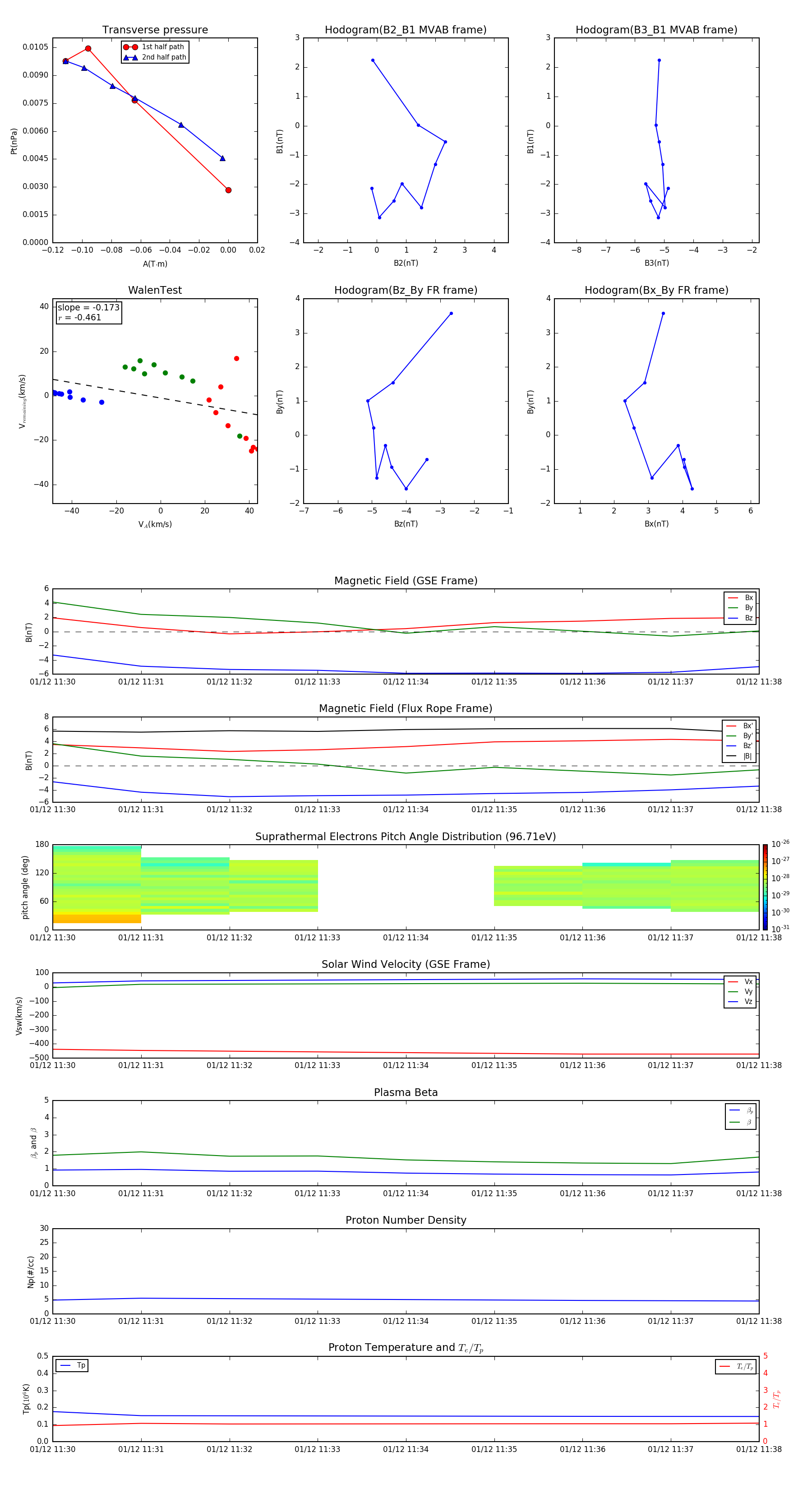812x1489 pixels.
Task: Click the 'r = -0.461' annotation
Action: tap(80, 317)
